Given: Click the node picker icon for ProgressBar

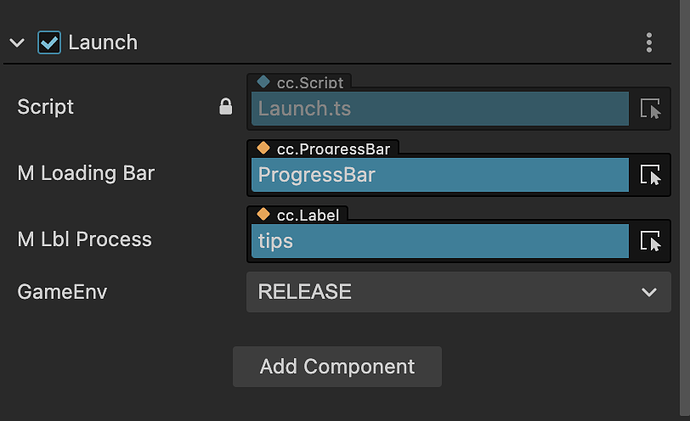Looking at the screenshot, I should (650, 175).
